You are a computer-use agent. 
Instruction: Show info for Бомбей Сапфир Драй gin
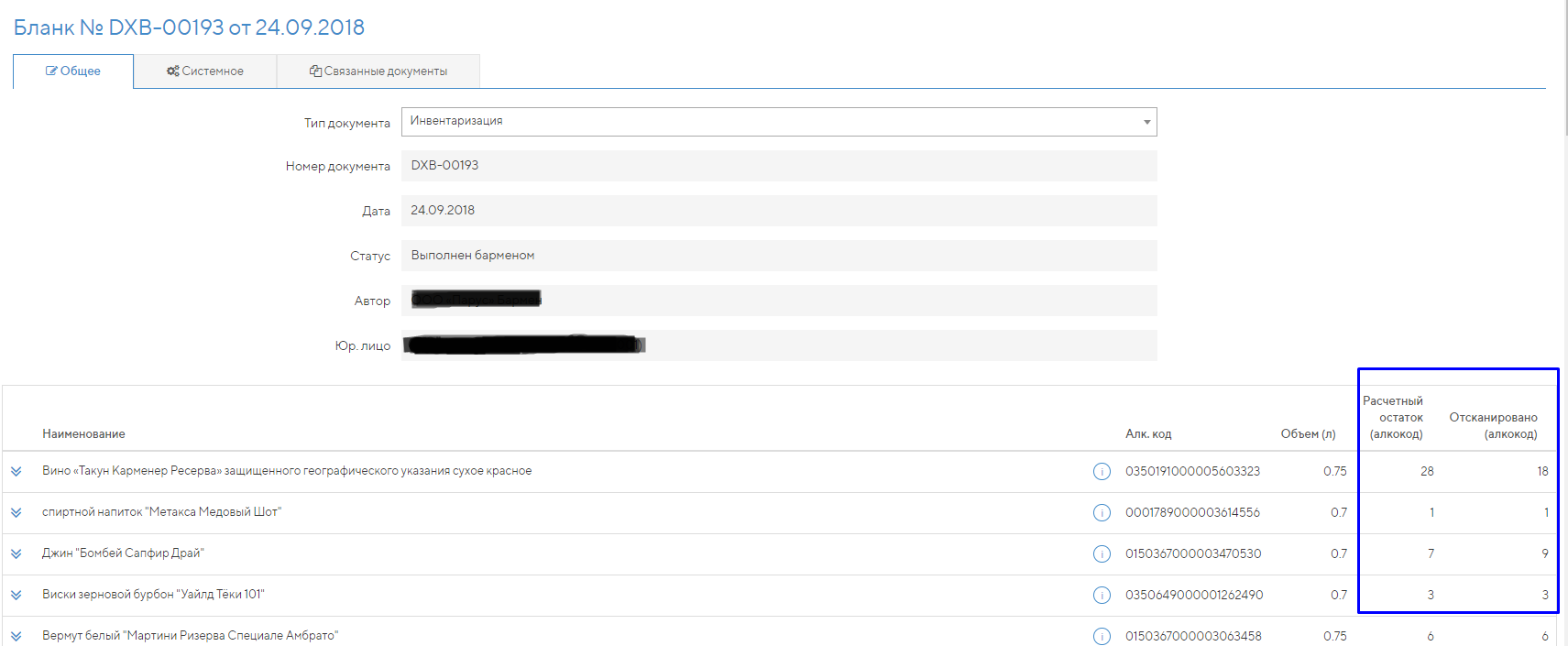click(x=1102, y=553)
